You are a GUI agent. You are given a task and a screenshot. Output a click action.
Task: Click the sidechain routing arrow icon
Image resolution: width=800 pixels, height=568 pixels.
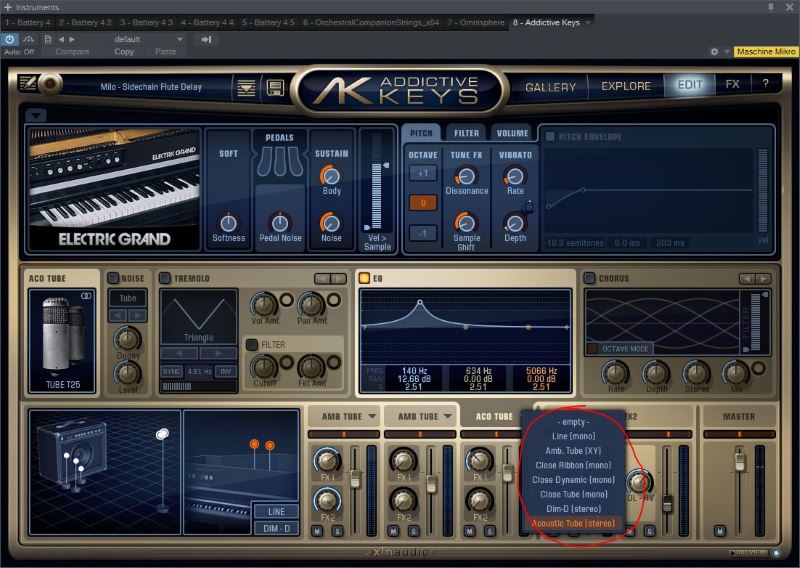[206, 39]
